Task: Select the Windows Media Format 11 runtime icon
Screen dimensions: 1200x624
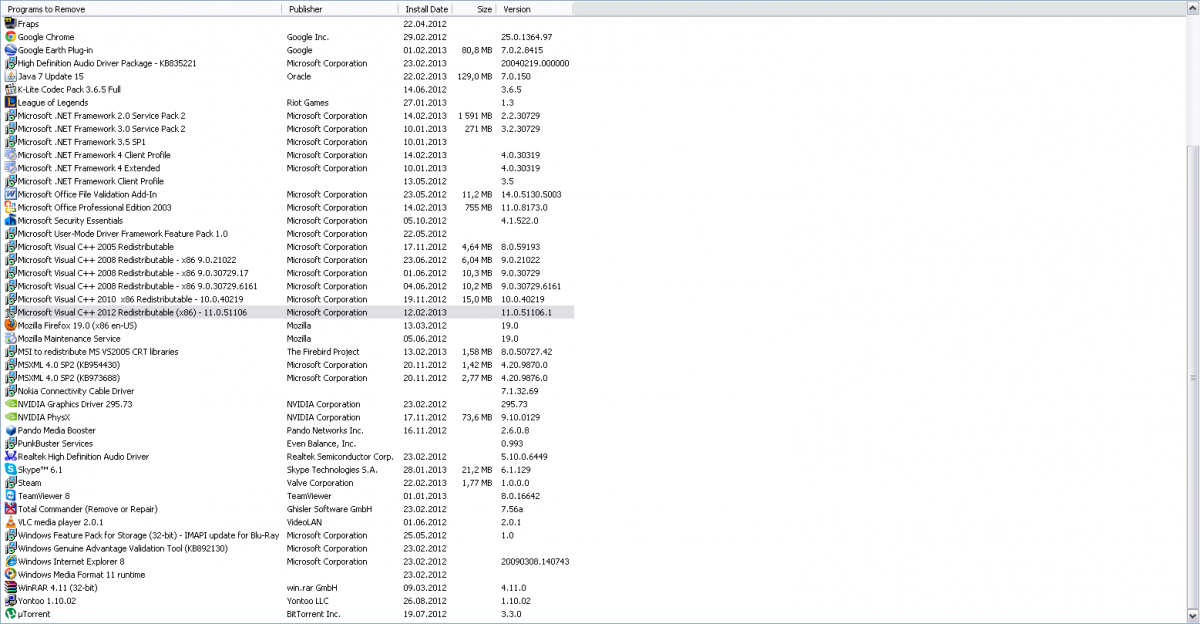Action: [x=10, y=574]
